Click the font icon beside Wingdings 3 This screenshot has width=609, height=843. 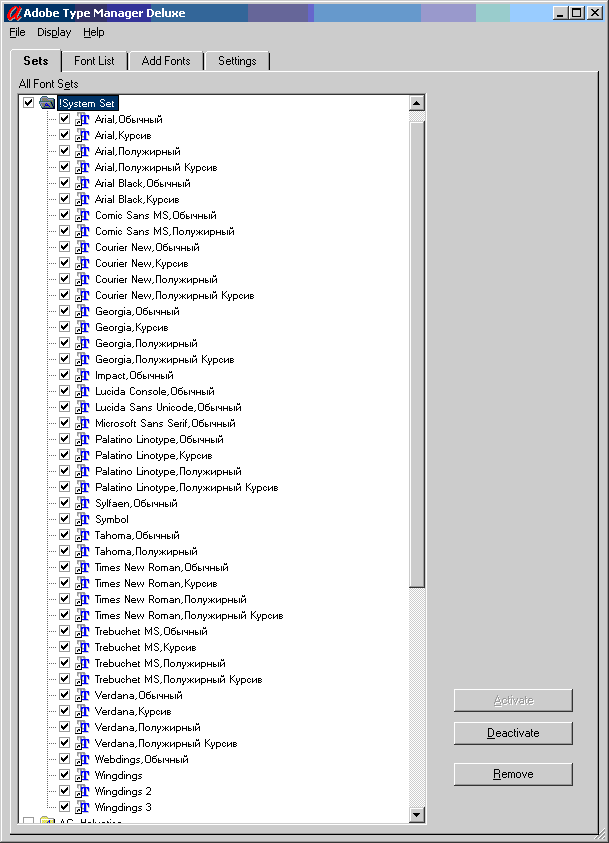point(82,808)
